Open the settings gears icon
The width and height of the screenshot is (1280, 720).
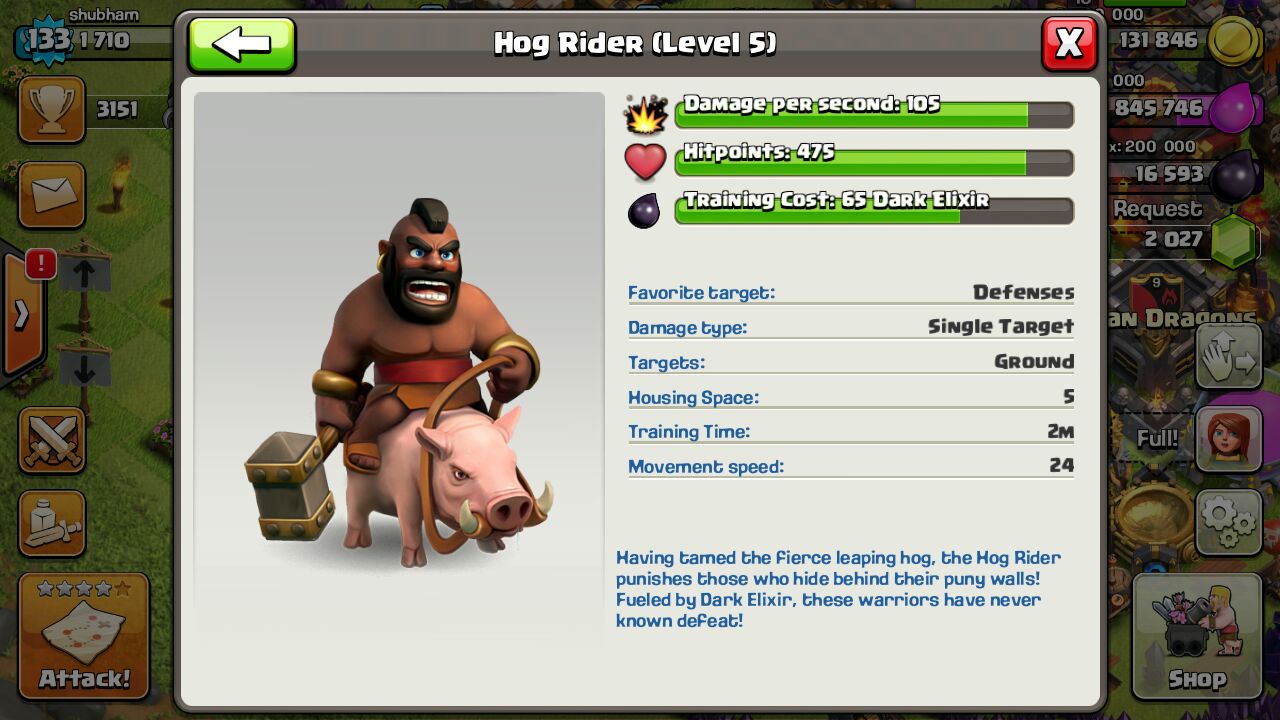(x=1229, y=522)
